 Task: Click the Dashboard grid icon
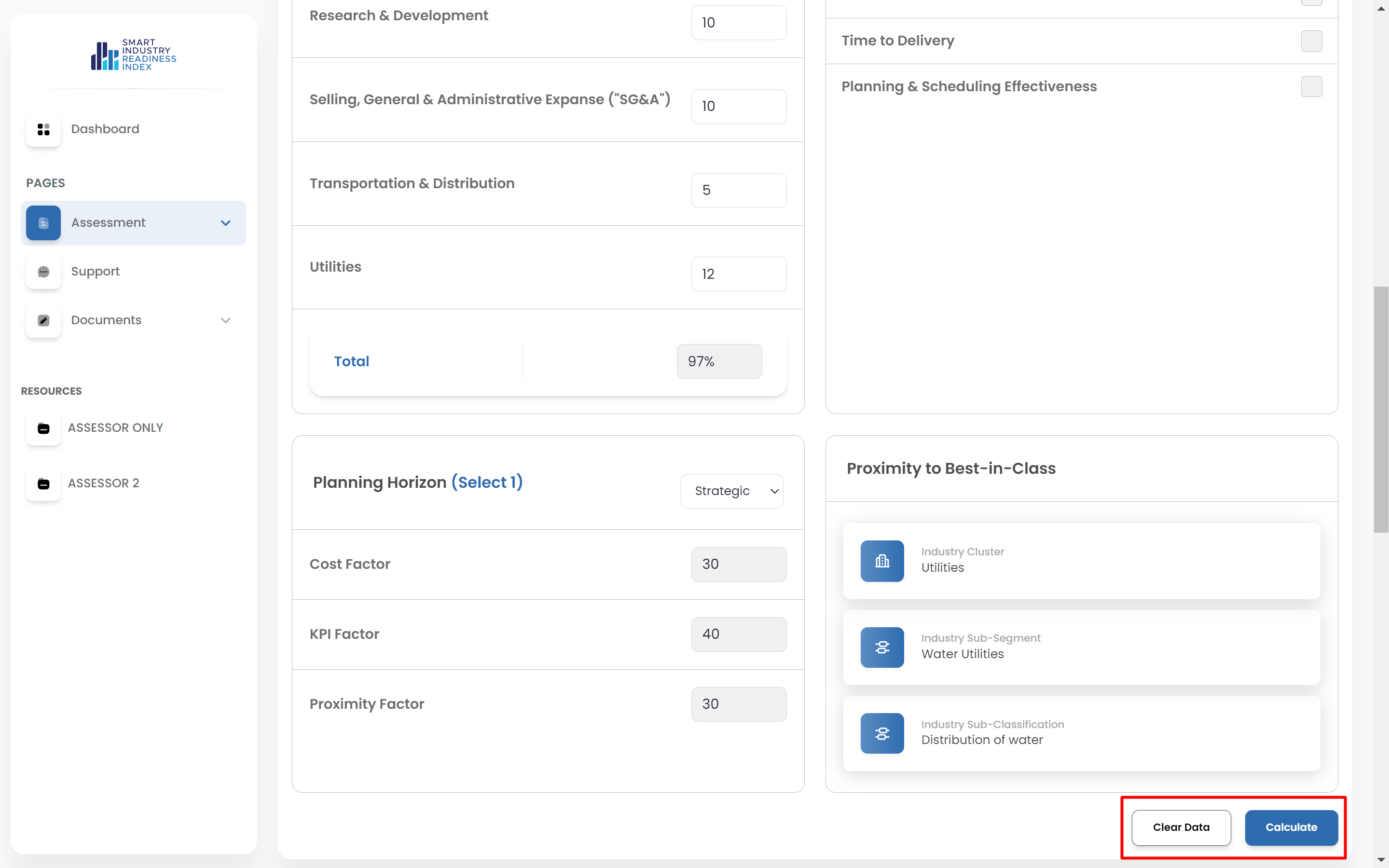tap(43, 129)
